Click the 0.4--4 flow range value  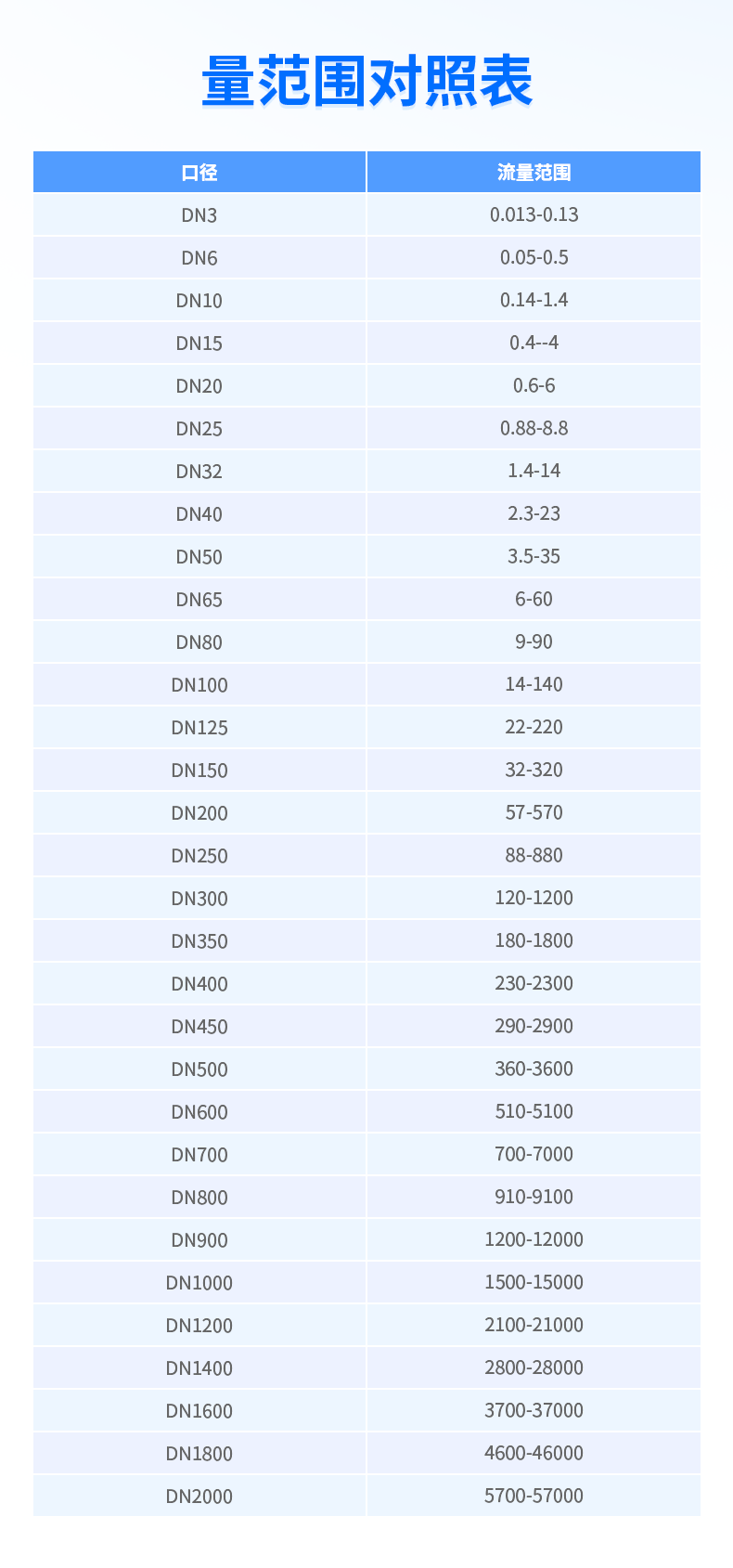point(534,343)
